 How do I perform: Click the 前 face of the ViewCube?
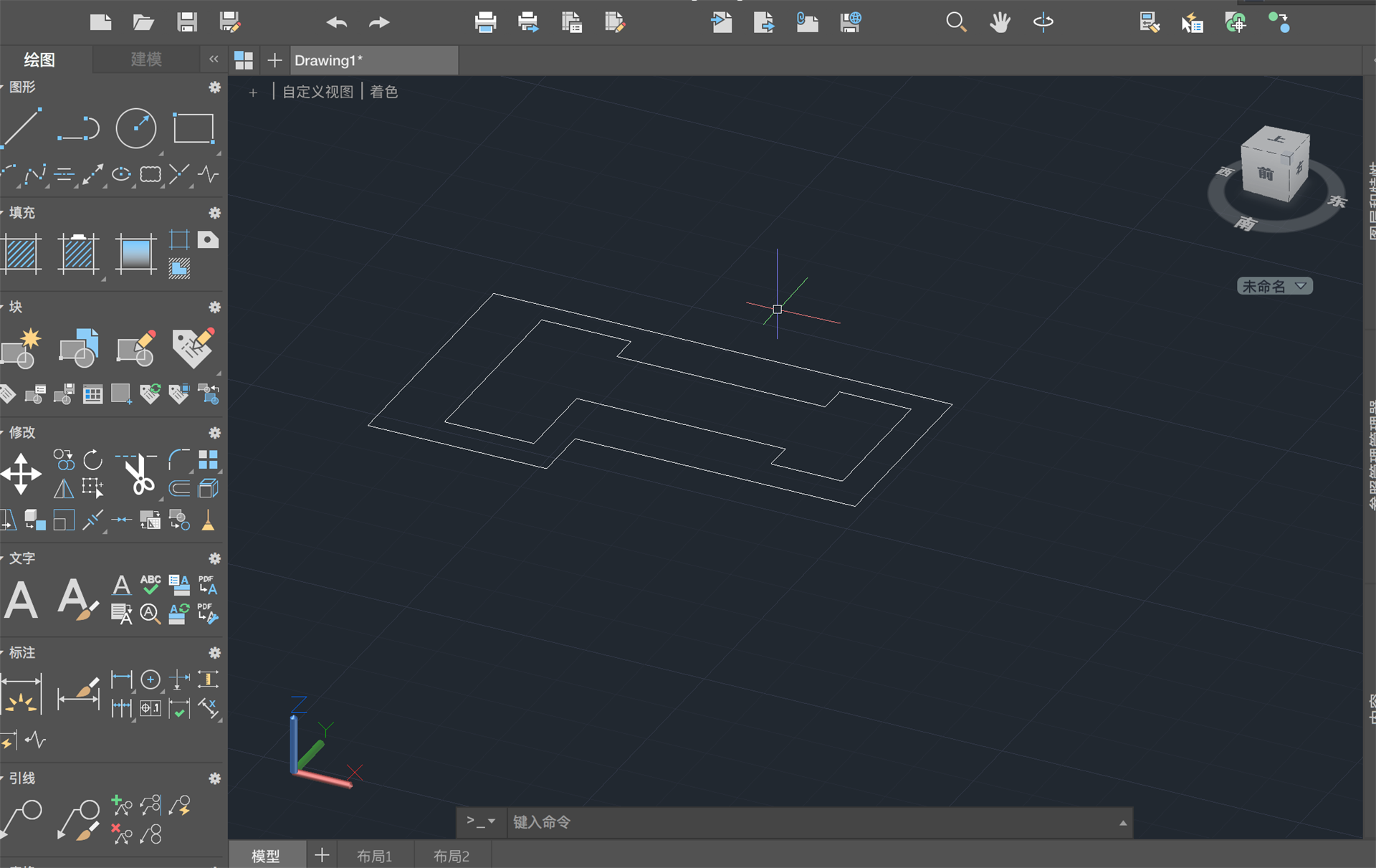point(1266,174)
